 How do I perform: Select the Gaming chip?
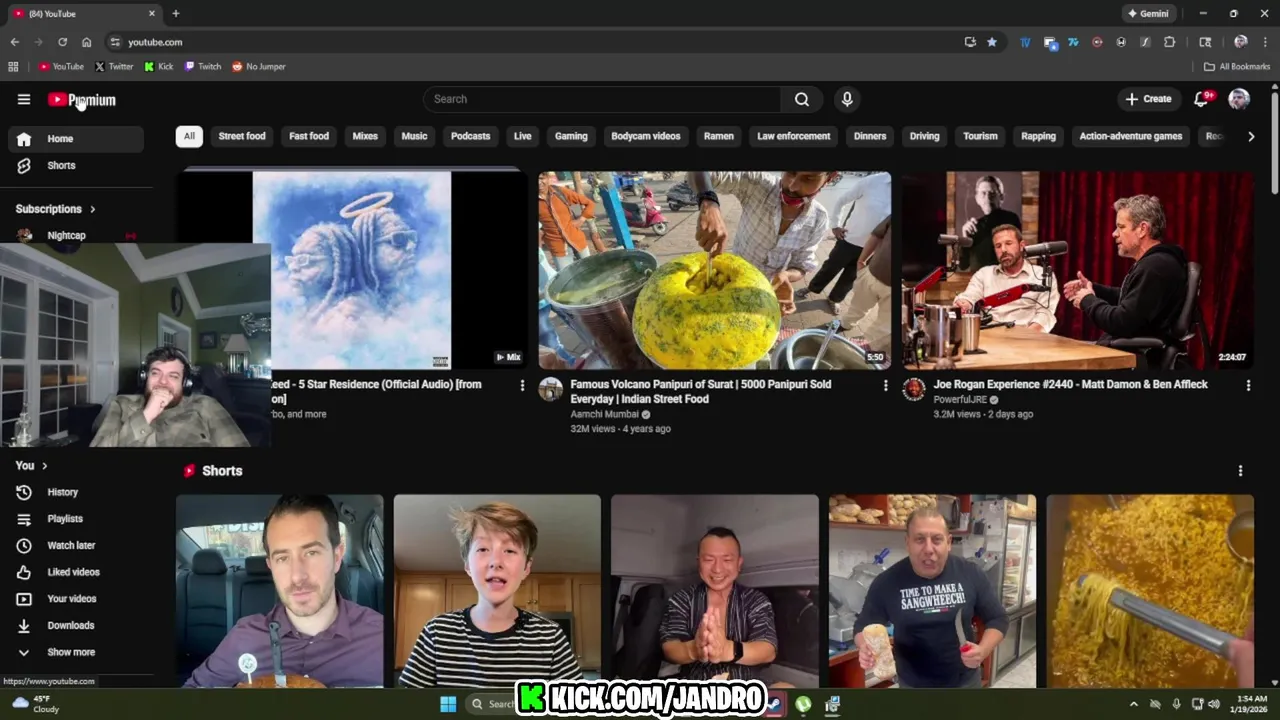571,136
